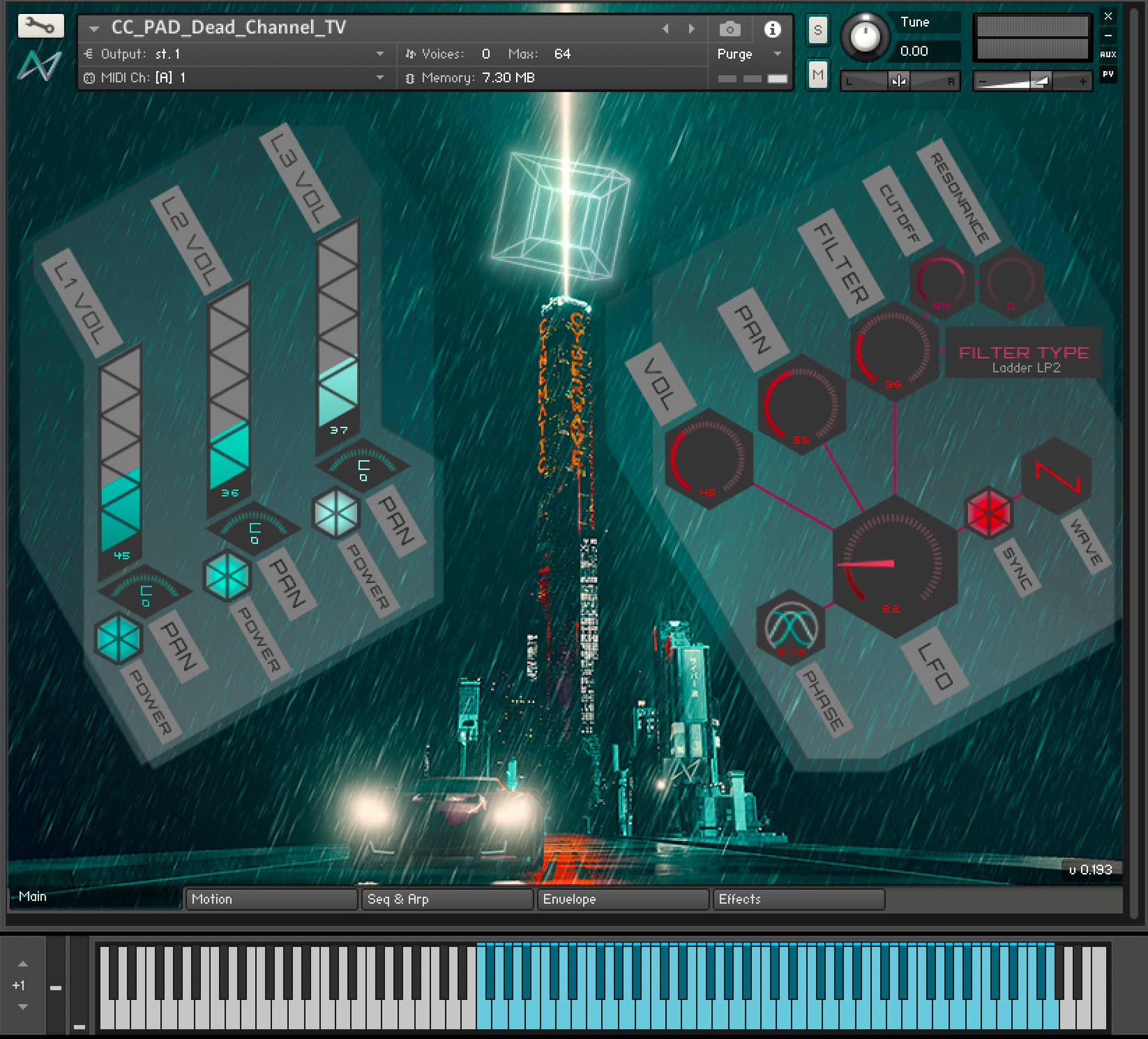Click the memory chip icon
This screenshot has width=1148, height=1039.
410,78
